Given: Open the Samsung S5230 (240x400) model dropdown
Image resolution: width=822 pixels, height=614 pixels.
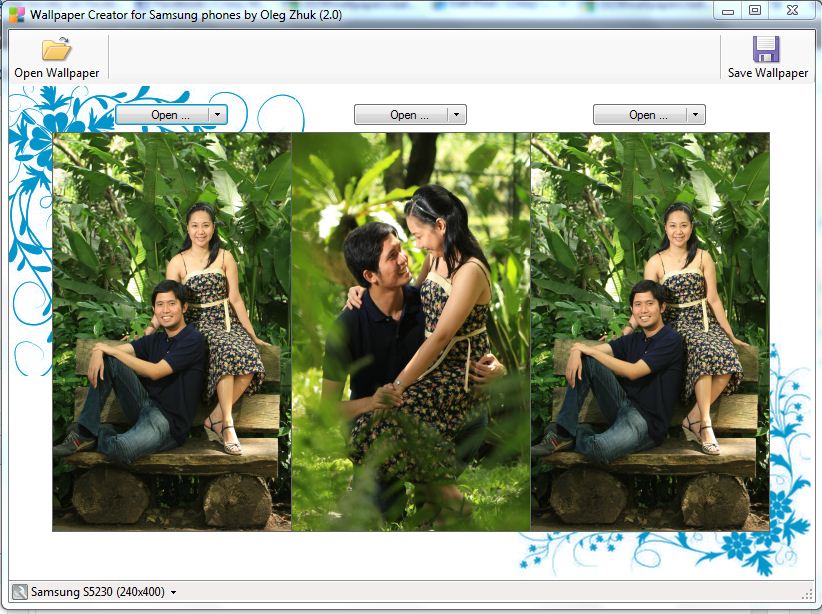Looking at the screenshot, I should click(103, 592).
